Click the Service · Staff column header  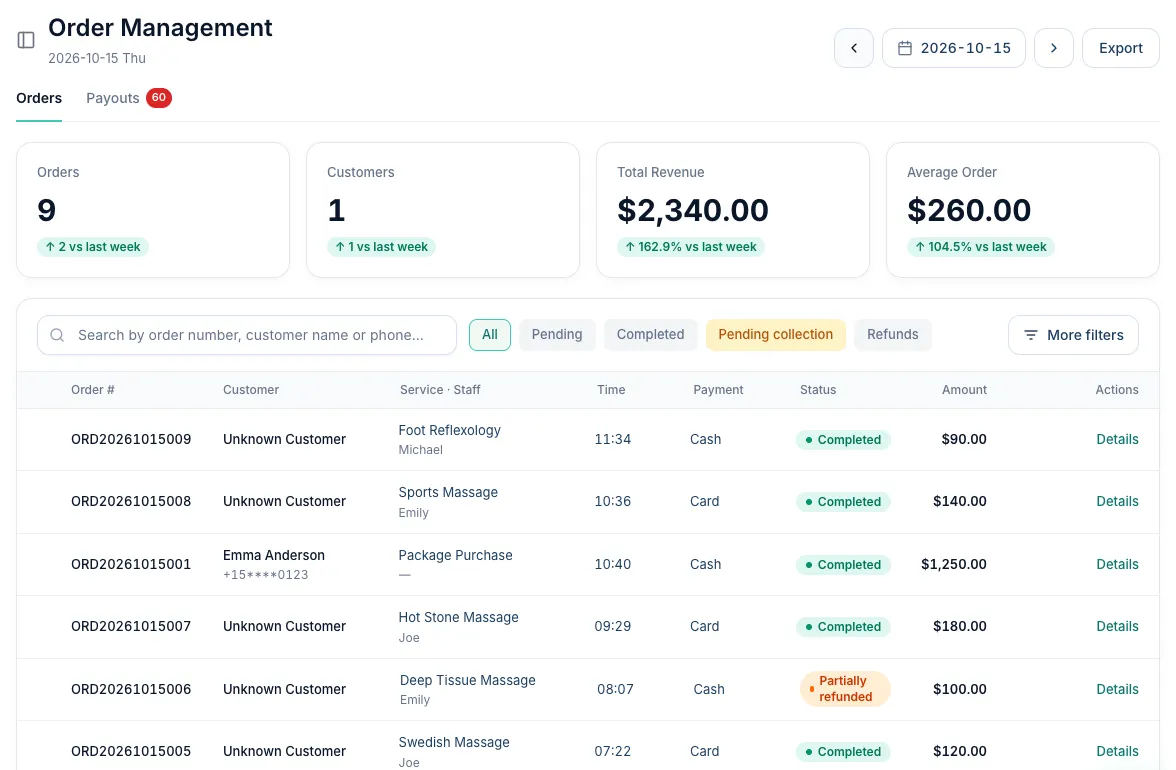point(440,390)
